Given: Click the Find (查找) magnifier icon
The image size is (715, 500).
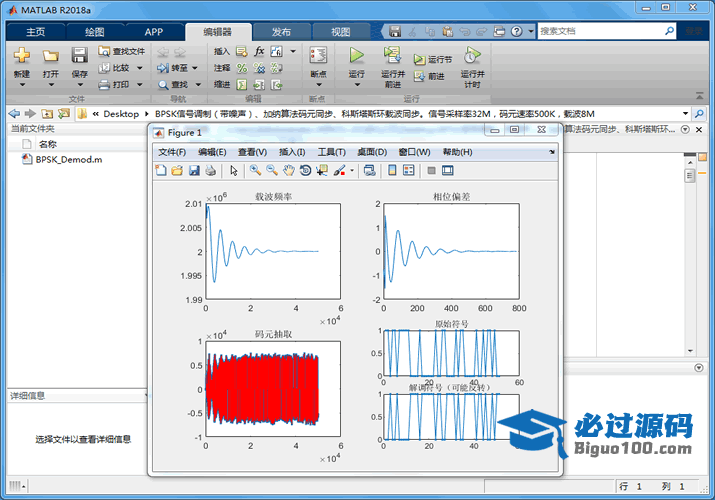Looking at the screenshot, I should 163,85.
